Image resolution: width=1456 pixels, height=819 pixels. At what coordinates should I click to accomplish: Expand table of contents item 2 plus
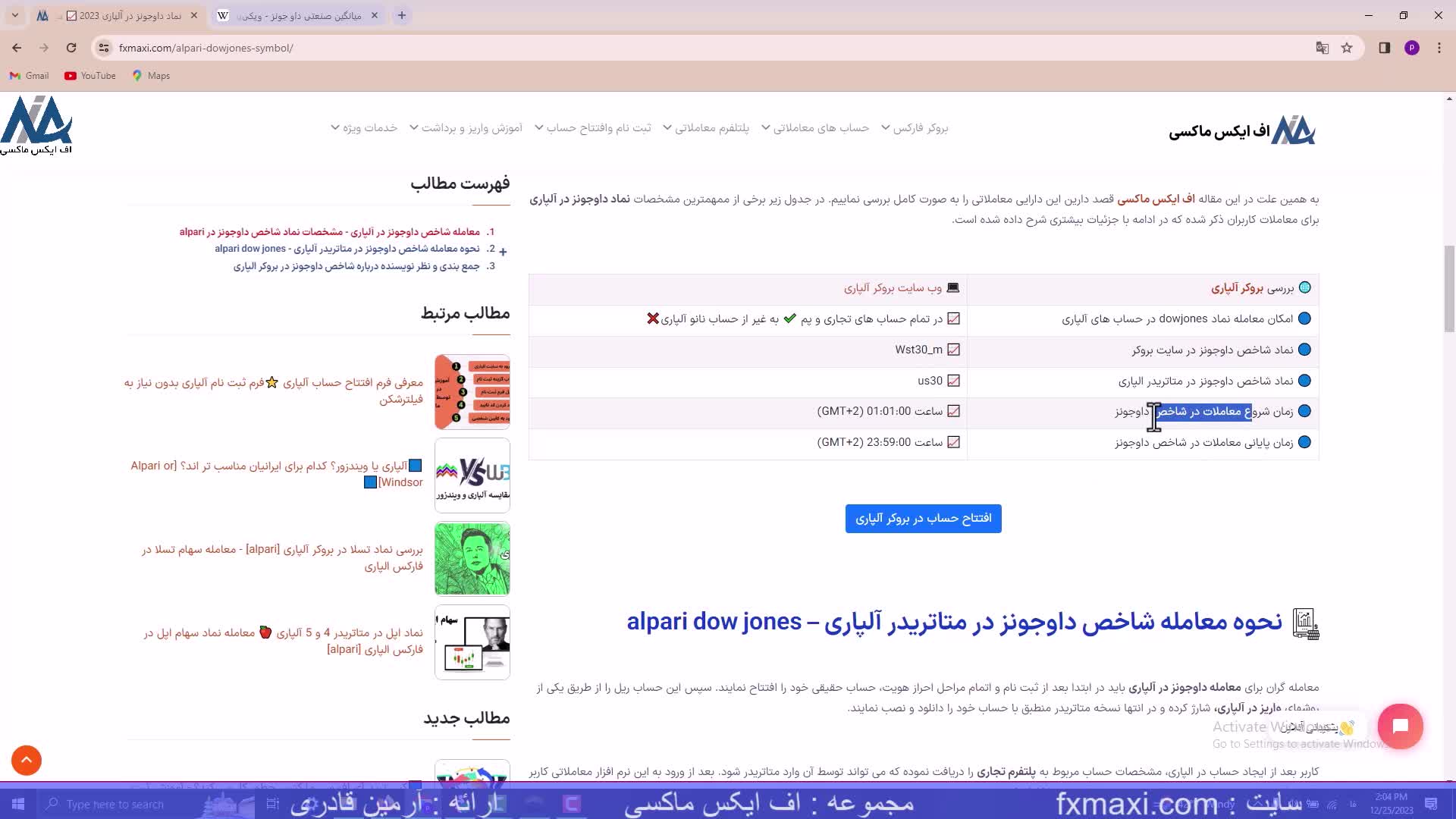(x=503, y=251)
